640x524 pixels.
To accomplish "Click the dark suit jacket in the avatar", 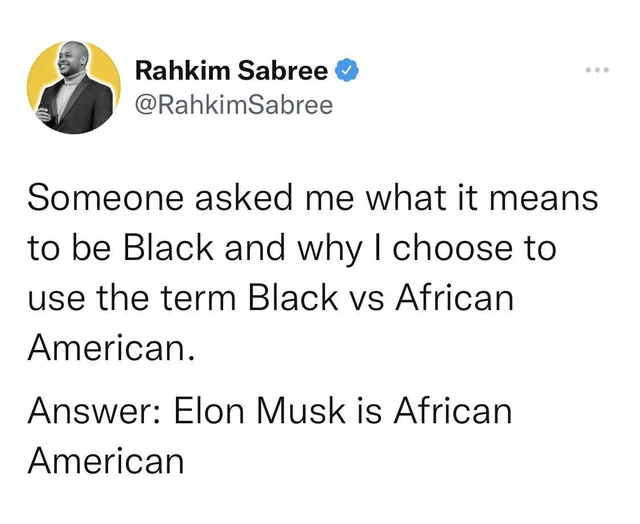I will (86, 108).
